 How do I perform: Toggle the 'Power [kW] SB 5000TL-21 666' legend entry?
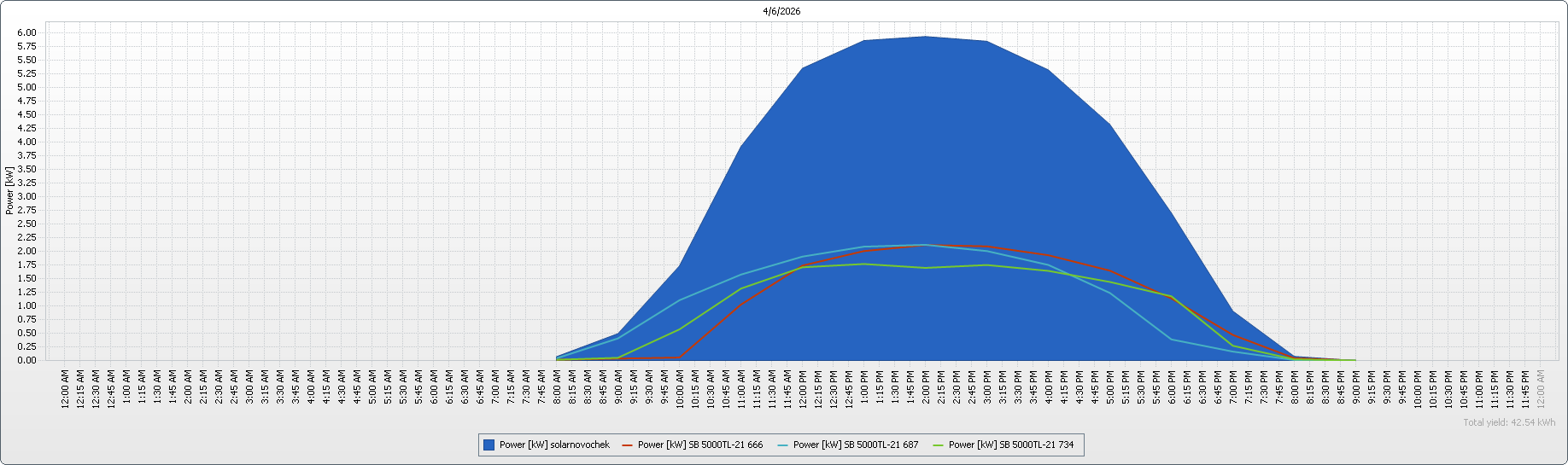click(x=700, y=445)
